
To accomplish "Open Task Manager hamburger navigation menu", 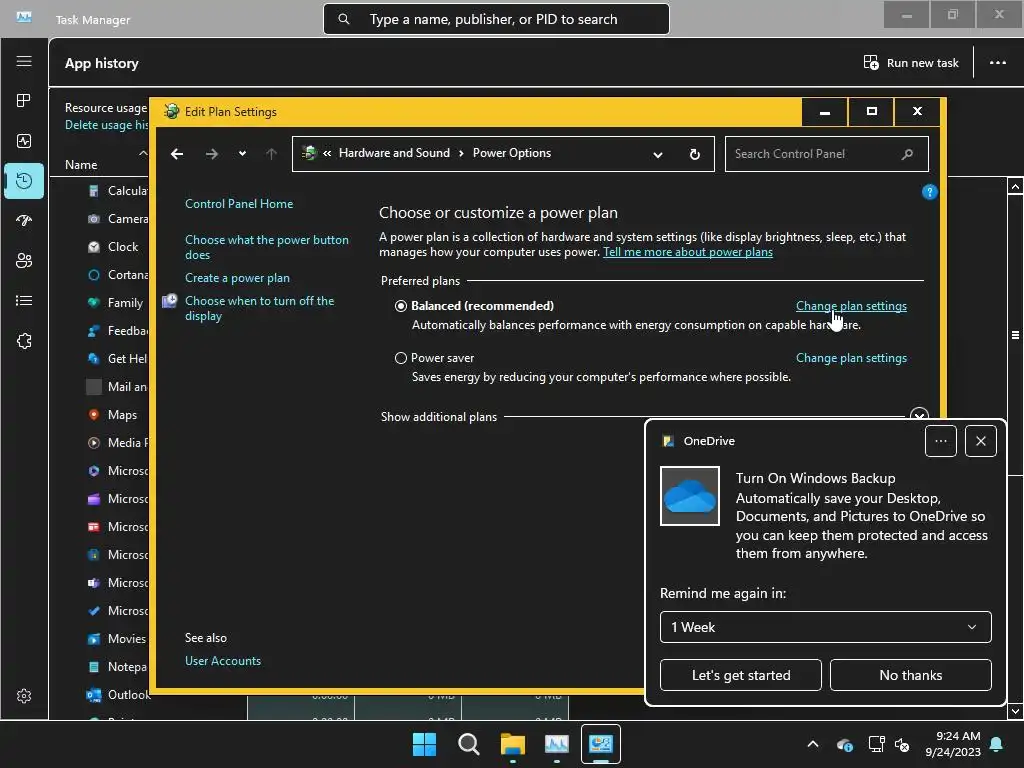I will [24, 61].
